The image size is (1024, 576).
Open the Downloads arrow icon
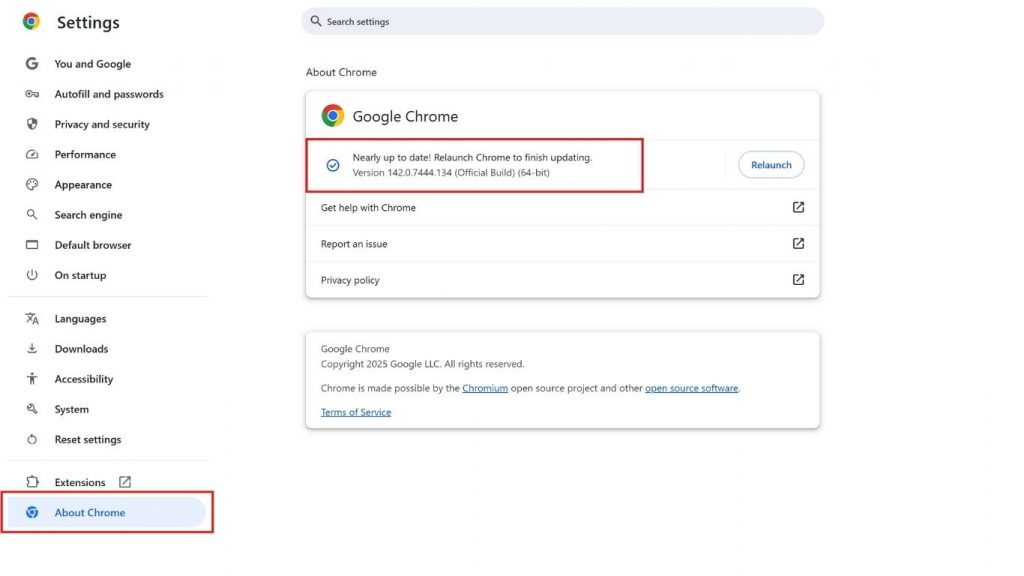pyautogui.click(x=31, y=348)
